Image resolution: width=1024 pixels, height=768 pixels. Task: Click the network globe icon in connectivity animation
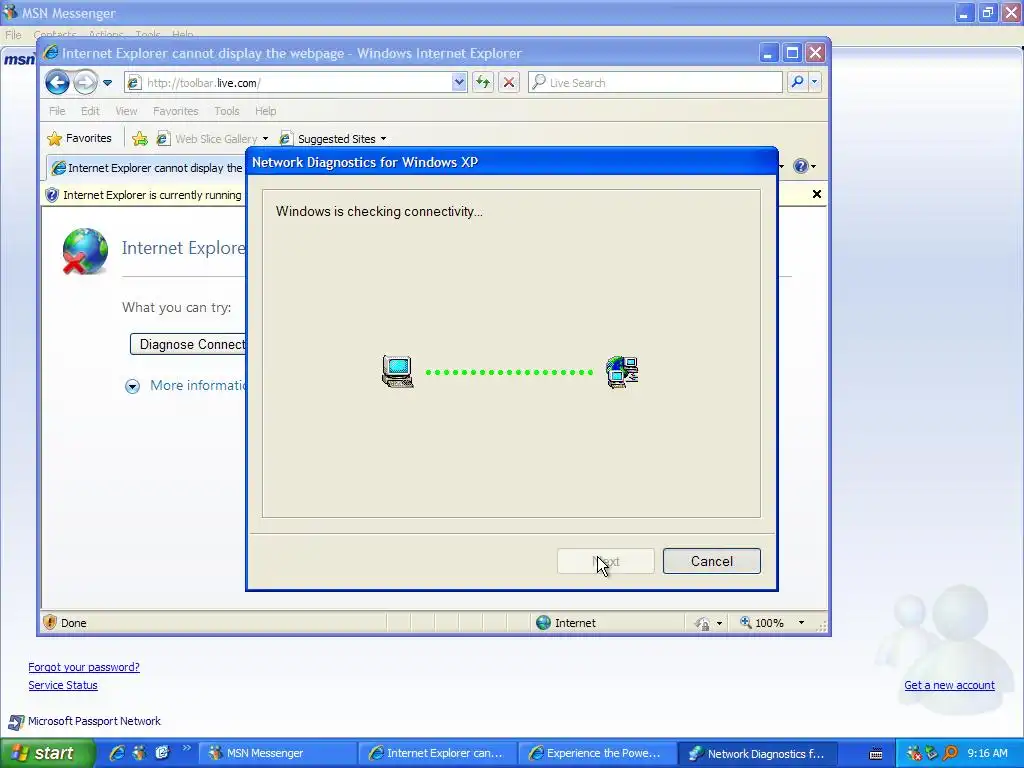[x=622, y=372]
